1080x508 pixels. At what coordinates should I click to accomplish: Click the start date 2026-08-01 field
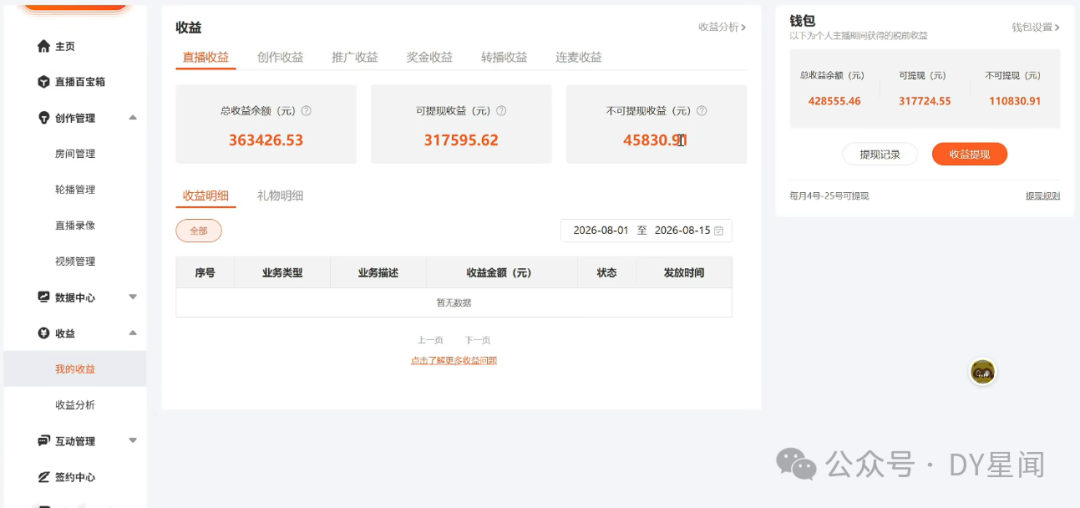601,231
